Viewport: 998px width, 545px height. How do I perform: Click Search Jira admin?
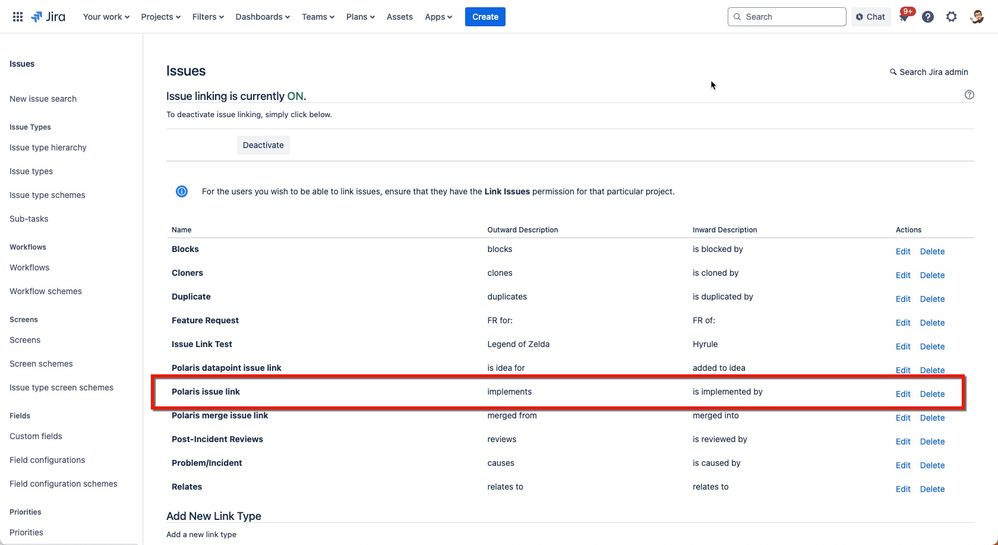[x=929, y=72]
